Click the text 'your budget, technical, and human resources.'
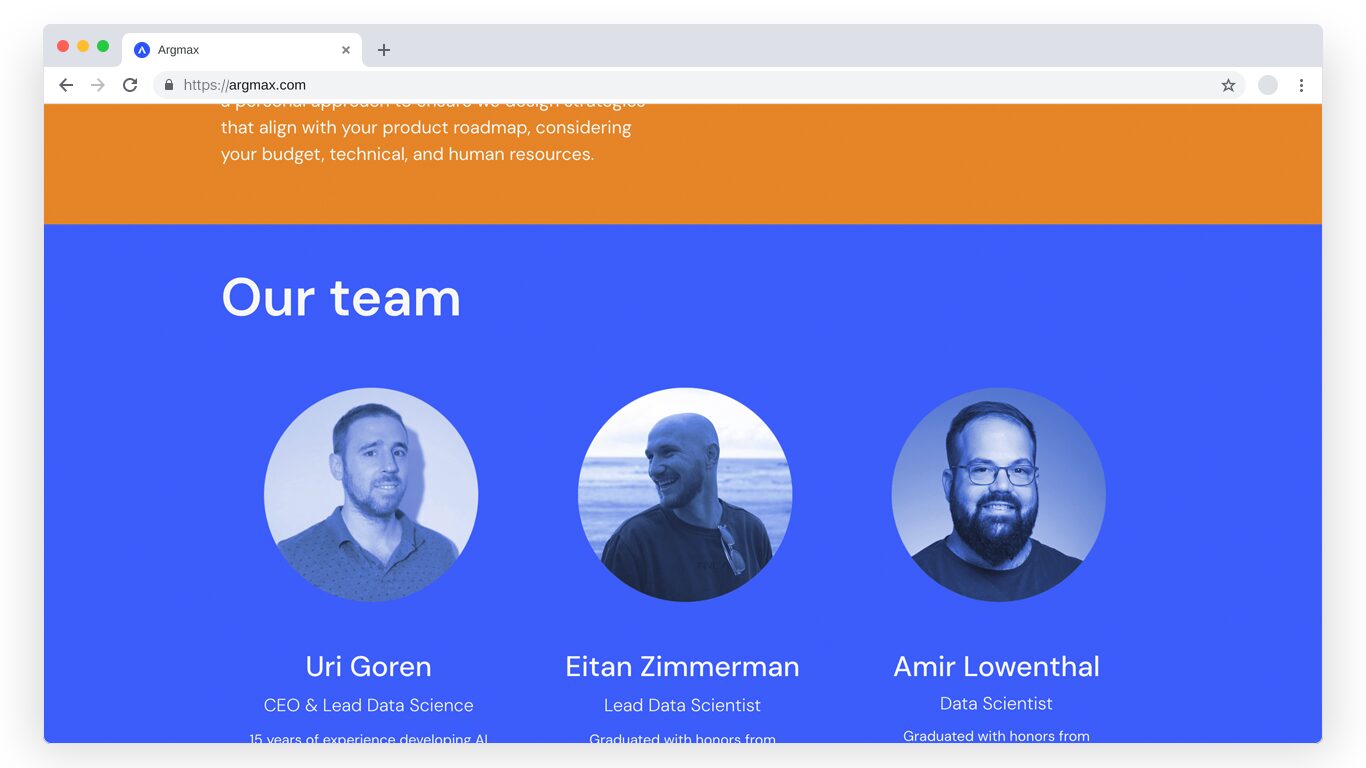 408,154
